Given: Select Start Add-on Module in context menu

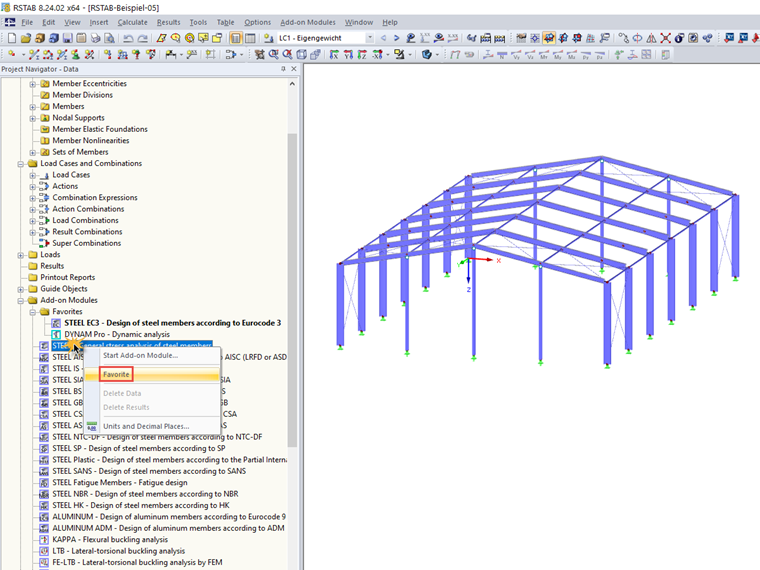Looking at the screenshot, I should [x=141, y=355].
